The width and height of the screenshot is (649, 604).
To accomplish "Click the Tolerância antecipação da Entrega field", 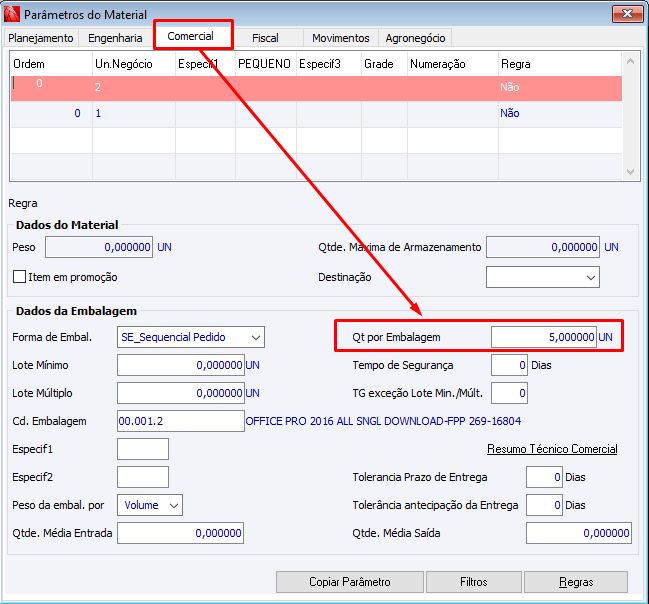I will 544,505.
